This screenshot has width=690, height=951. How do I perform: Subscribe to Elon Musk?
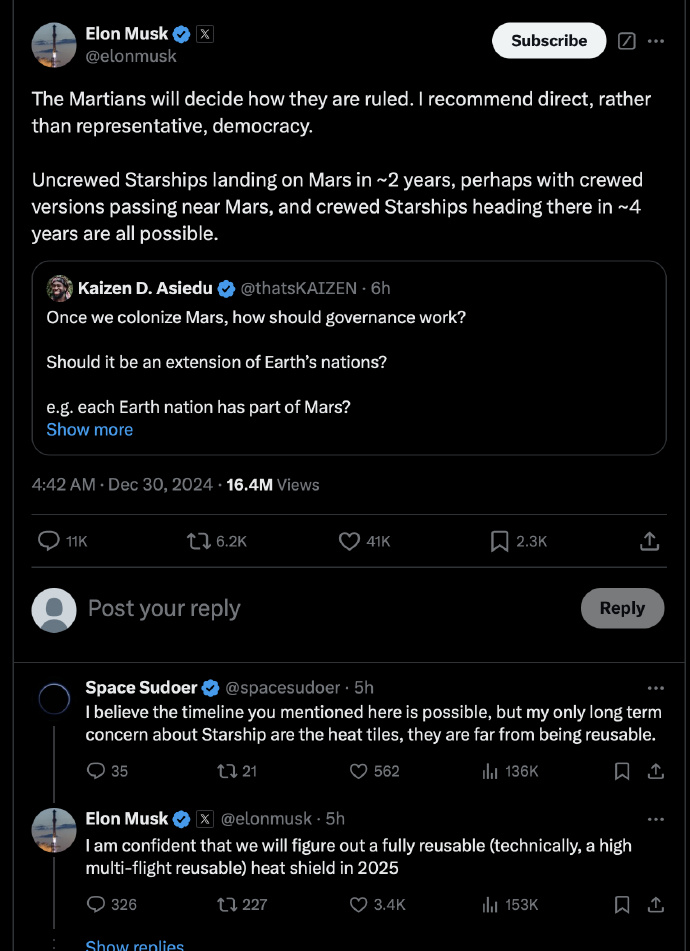point(549,41)
